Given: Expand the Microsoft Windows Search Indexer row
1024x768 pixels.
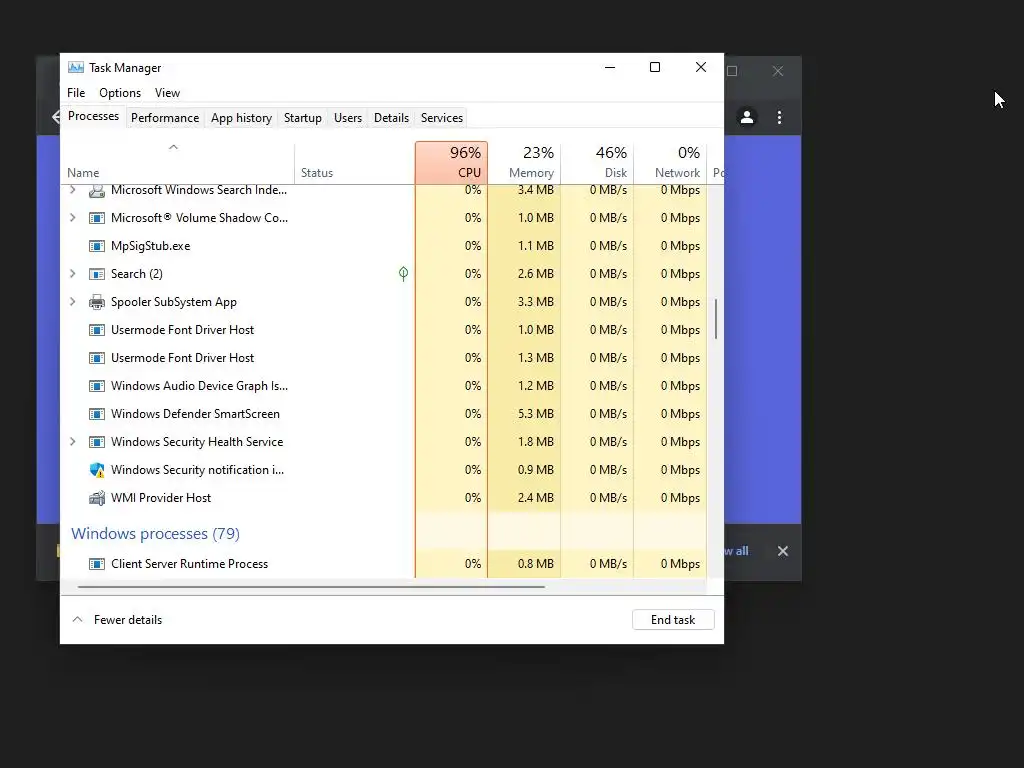Looking at the screenshot, I should point(72,190).
